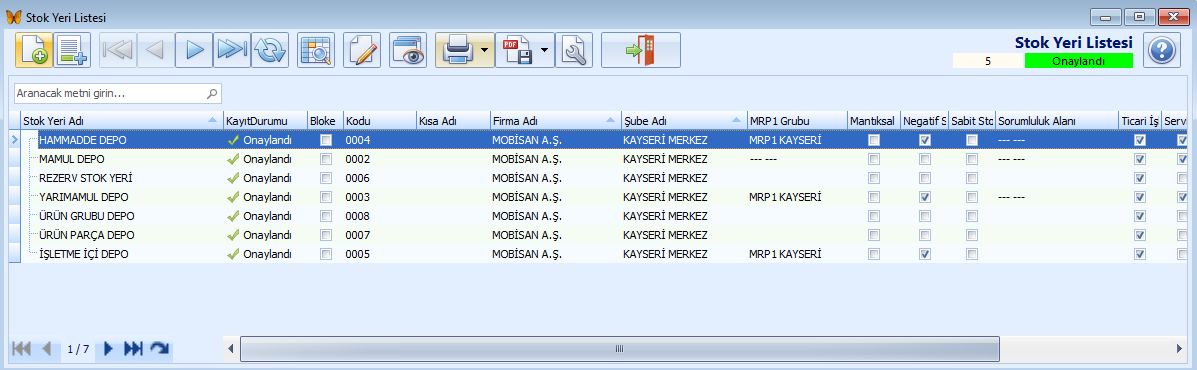Open the view record eye icon
1197x370 pixels.
(x=408, y=50)
